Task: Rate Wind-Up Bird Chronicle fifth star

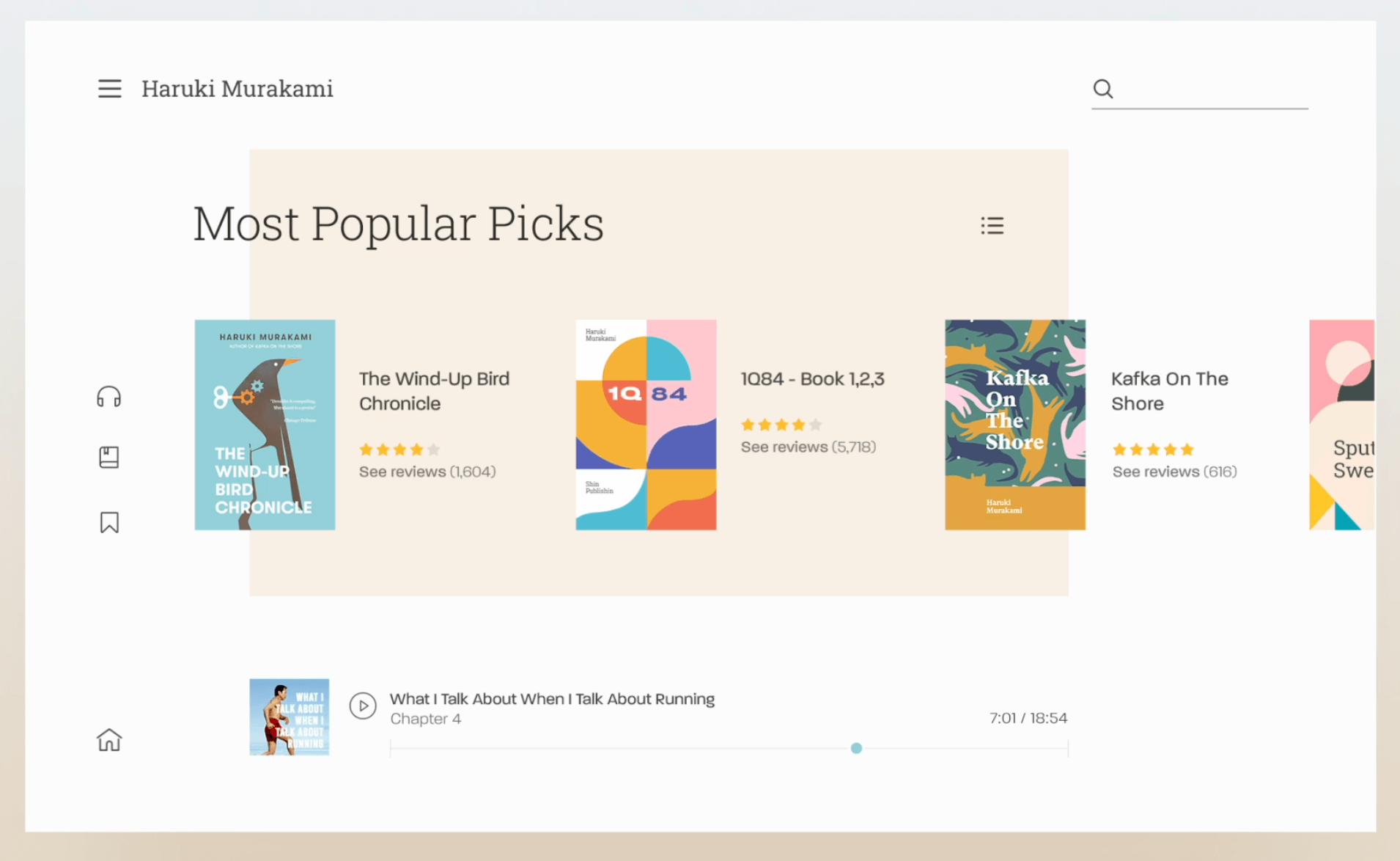Action: coord(434,450)
